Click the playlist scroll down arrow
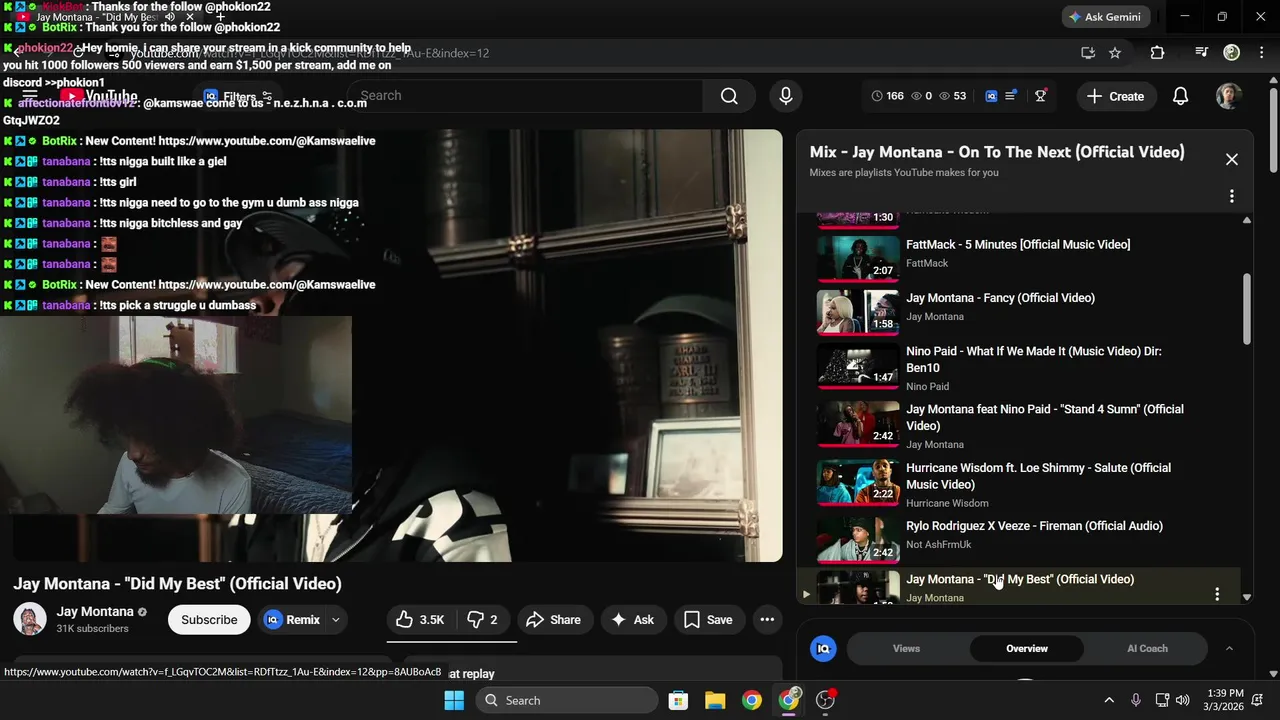The width and height of the screenshot is (1280, 720). (x=1246, y=597)
